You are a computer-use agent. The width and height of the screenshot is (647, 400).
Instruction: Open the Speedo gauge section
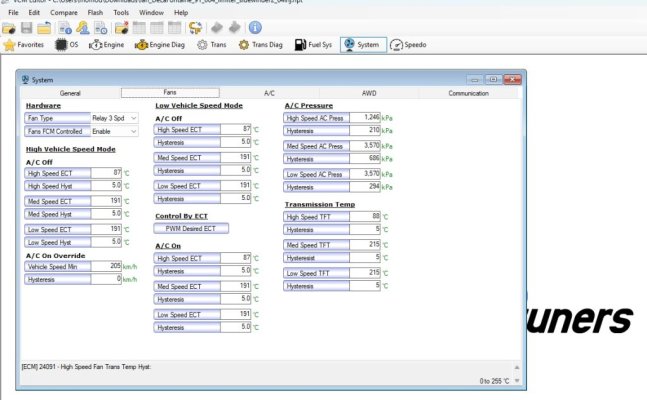coord(408,45)
